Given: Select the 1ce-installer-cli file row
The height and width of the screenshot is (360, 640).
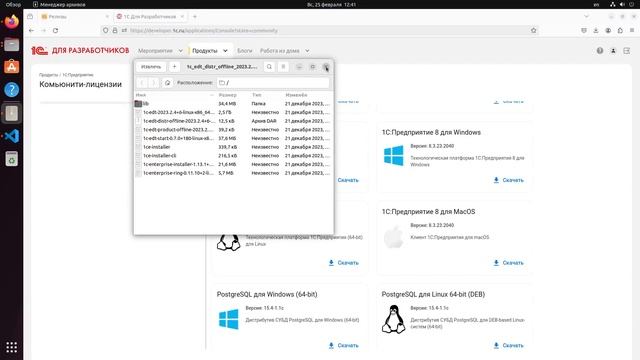Looking at the screenshot, I should (x=233, y=156).
